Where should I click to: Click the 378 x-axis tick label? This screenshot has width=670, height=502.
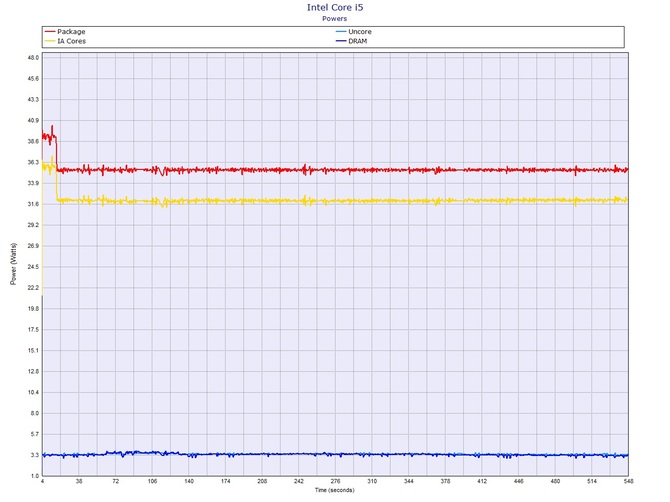(445, 481)
